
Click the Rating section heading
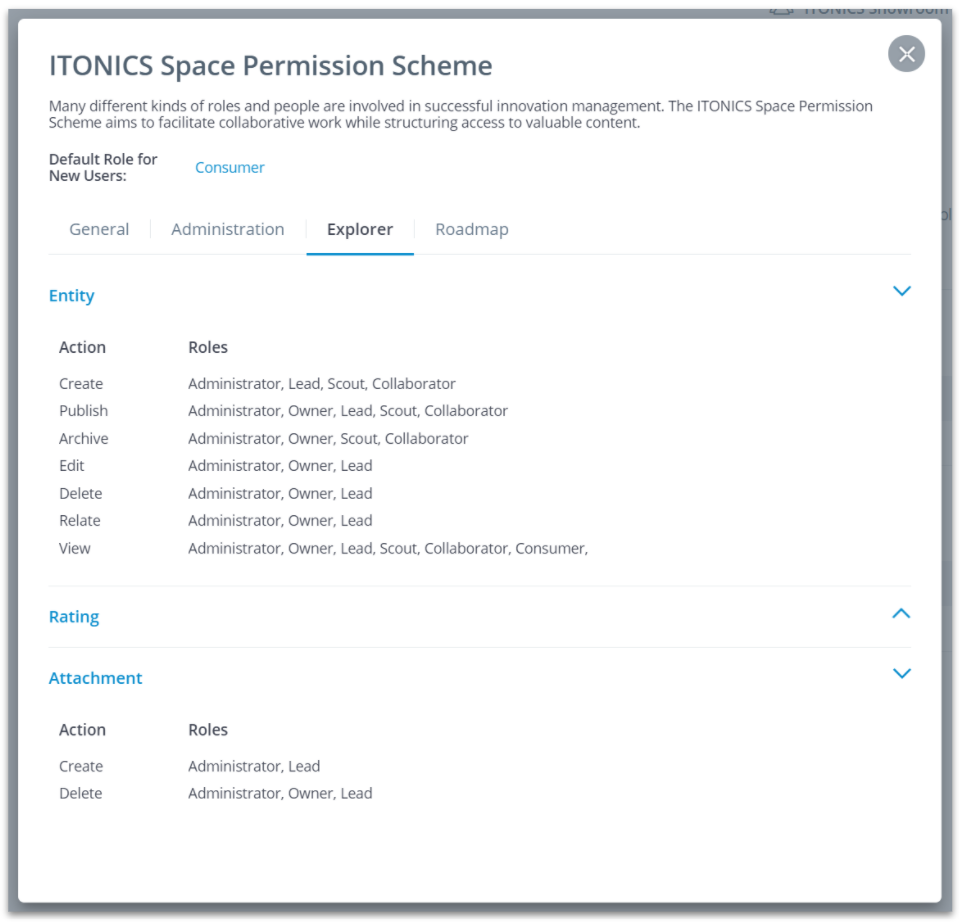74,617
